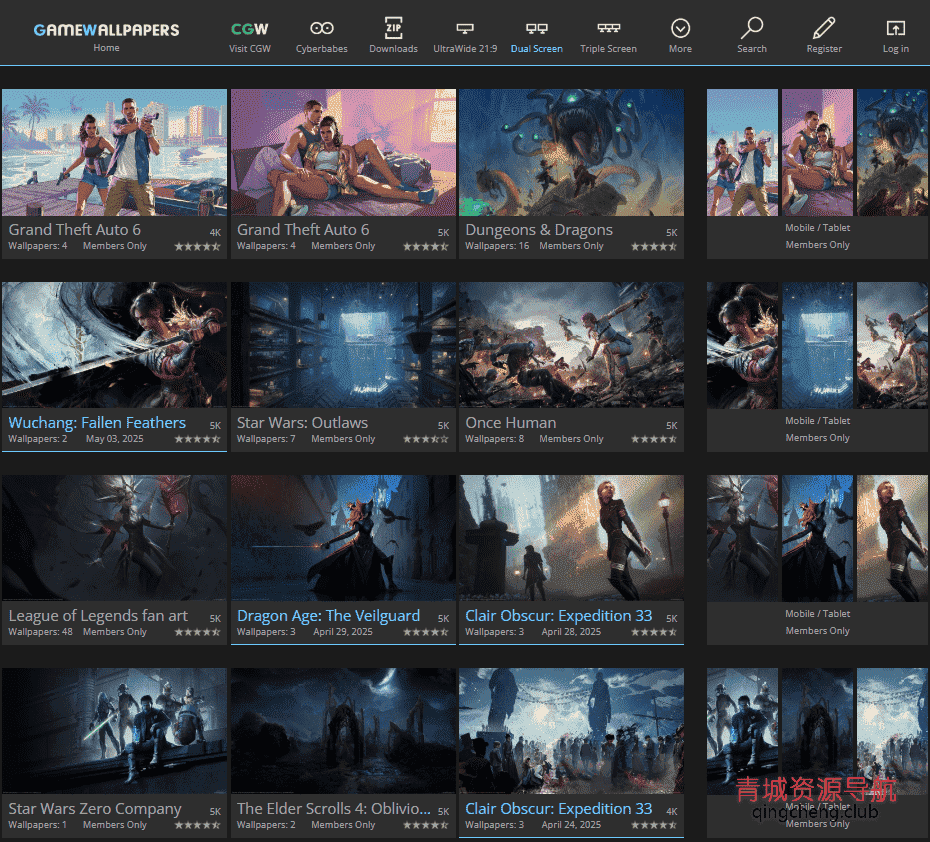Click the Star Wars Zero Company title
Viewport: 930px width, 842px height.
pos(95,808)
